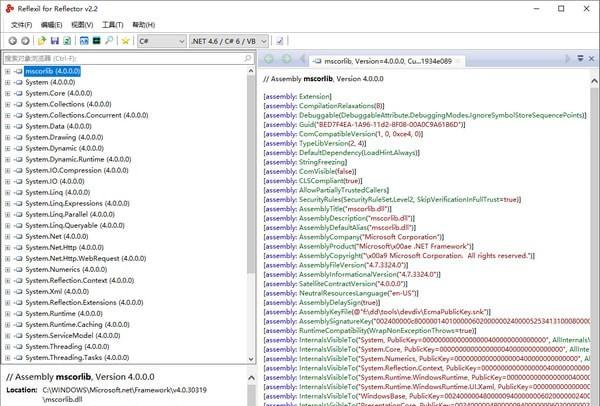Open the 文件(F) menu

21,25
